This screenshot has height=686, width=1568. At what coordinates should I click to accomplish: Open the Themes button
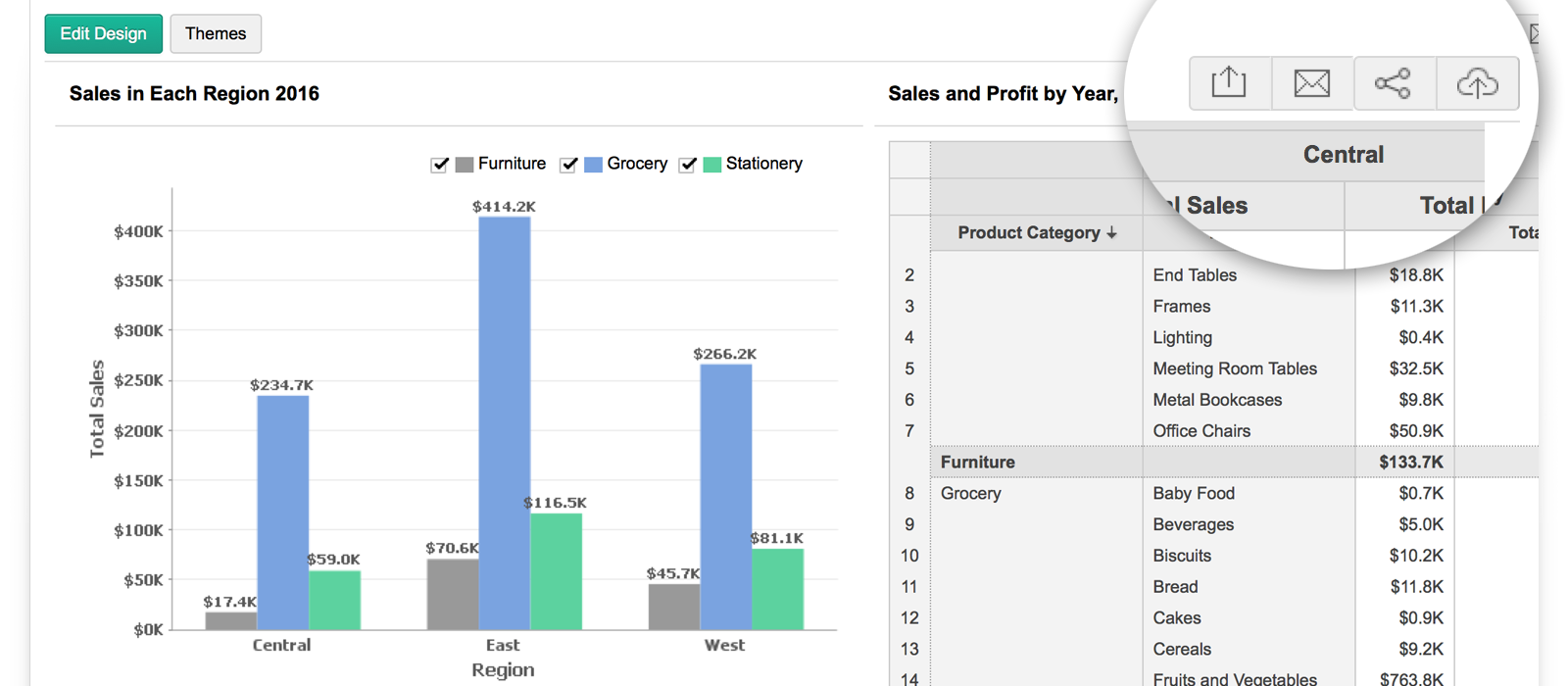[216, 33]
